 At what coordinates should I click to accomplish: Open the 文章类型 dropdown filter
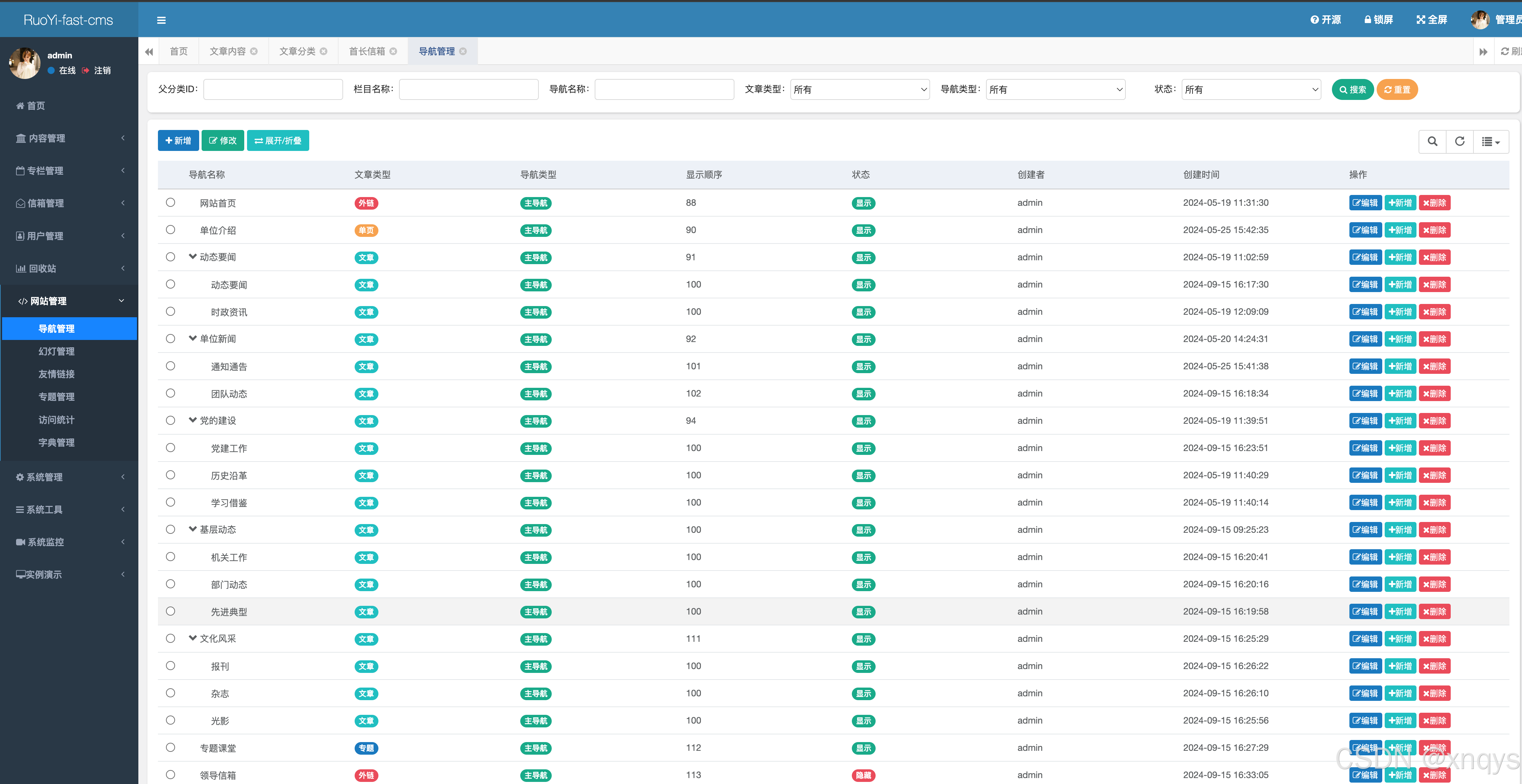860,89
